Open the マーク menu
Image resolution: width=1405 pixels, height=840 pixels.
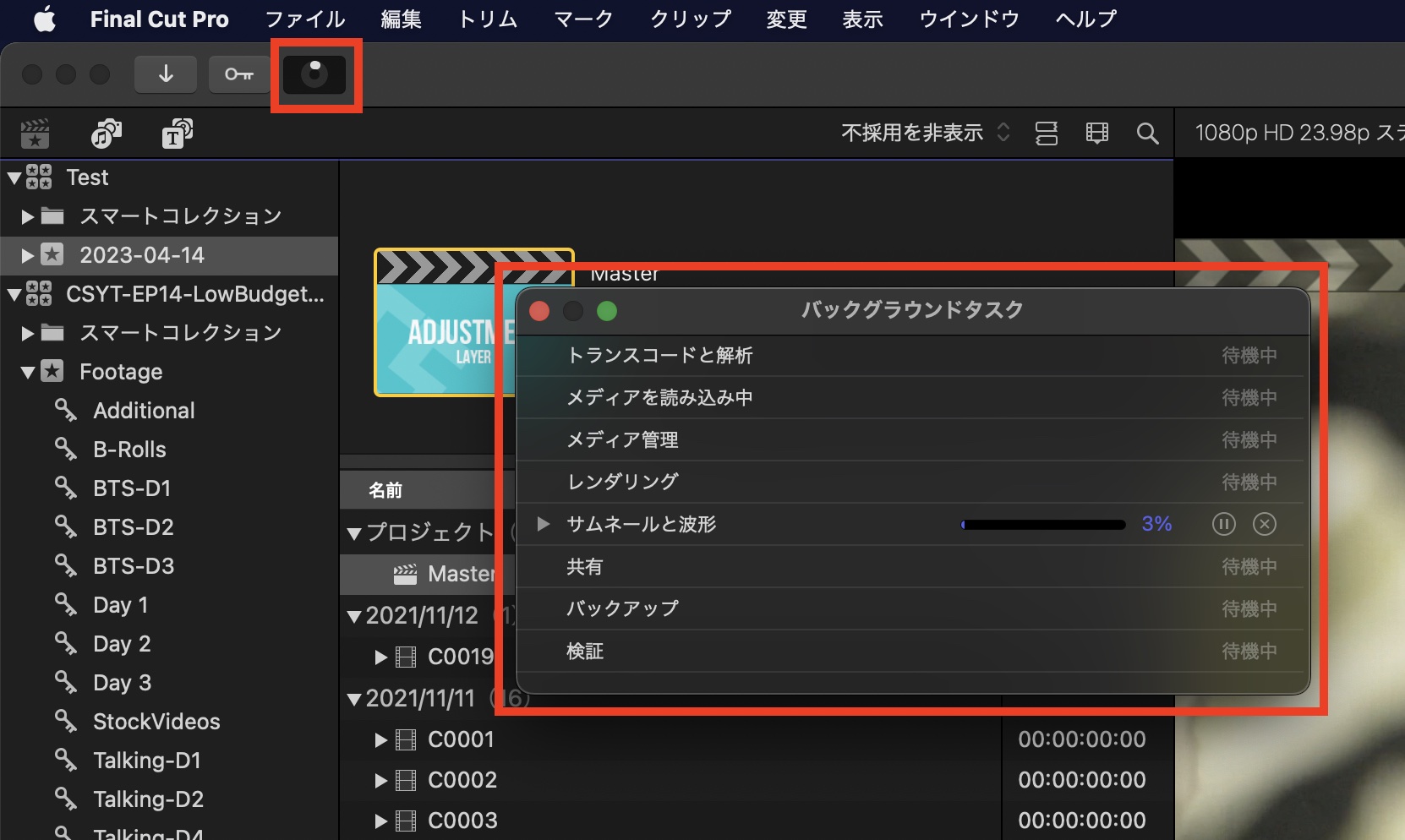point(583,19)
